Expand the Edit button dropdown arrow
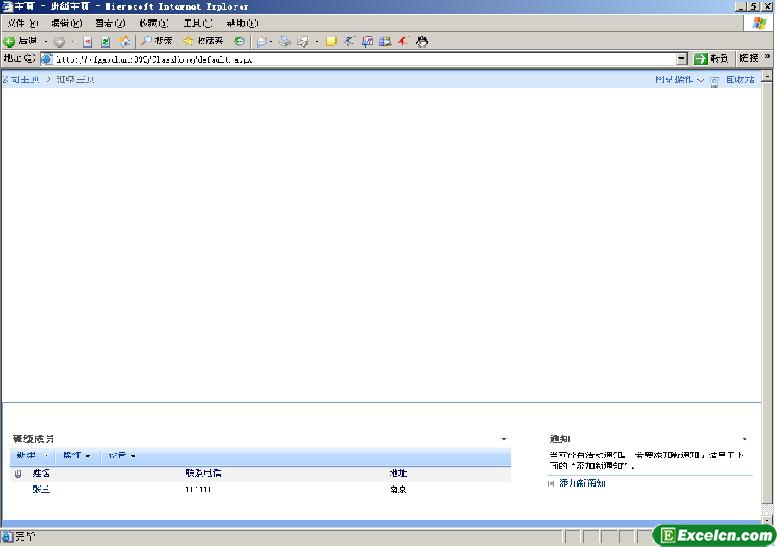This screenshot has width=777, height=547. (317, 42)
